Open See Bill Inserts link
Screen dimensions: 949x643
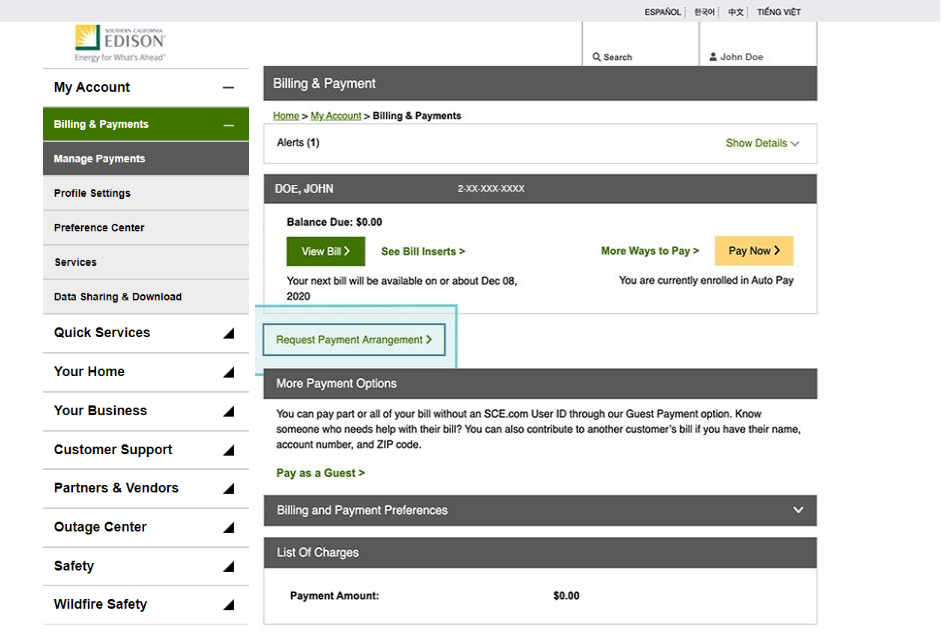(x=423, y=251)
